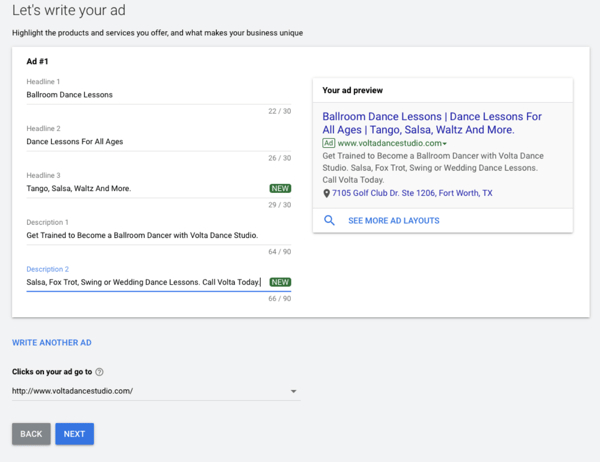Click the green Ad badge in preview
The image size is (600, 462).
pyautogui.click(x=329, y=143)
